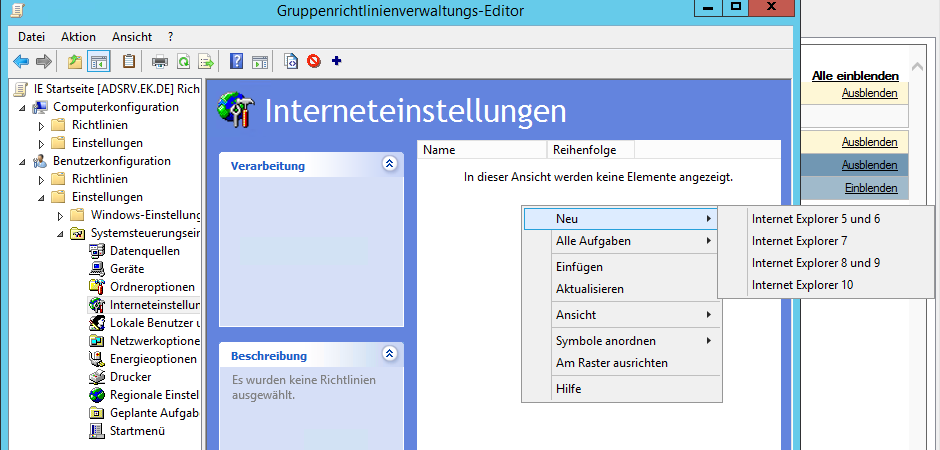Open the Aktion menu
Viewport: 940px width, 450px height.
[x=78, y=37]
